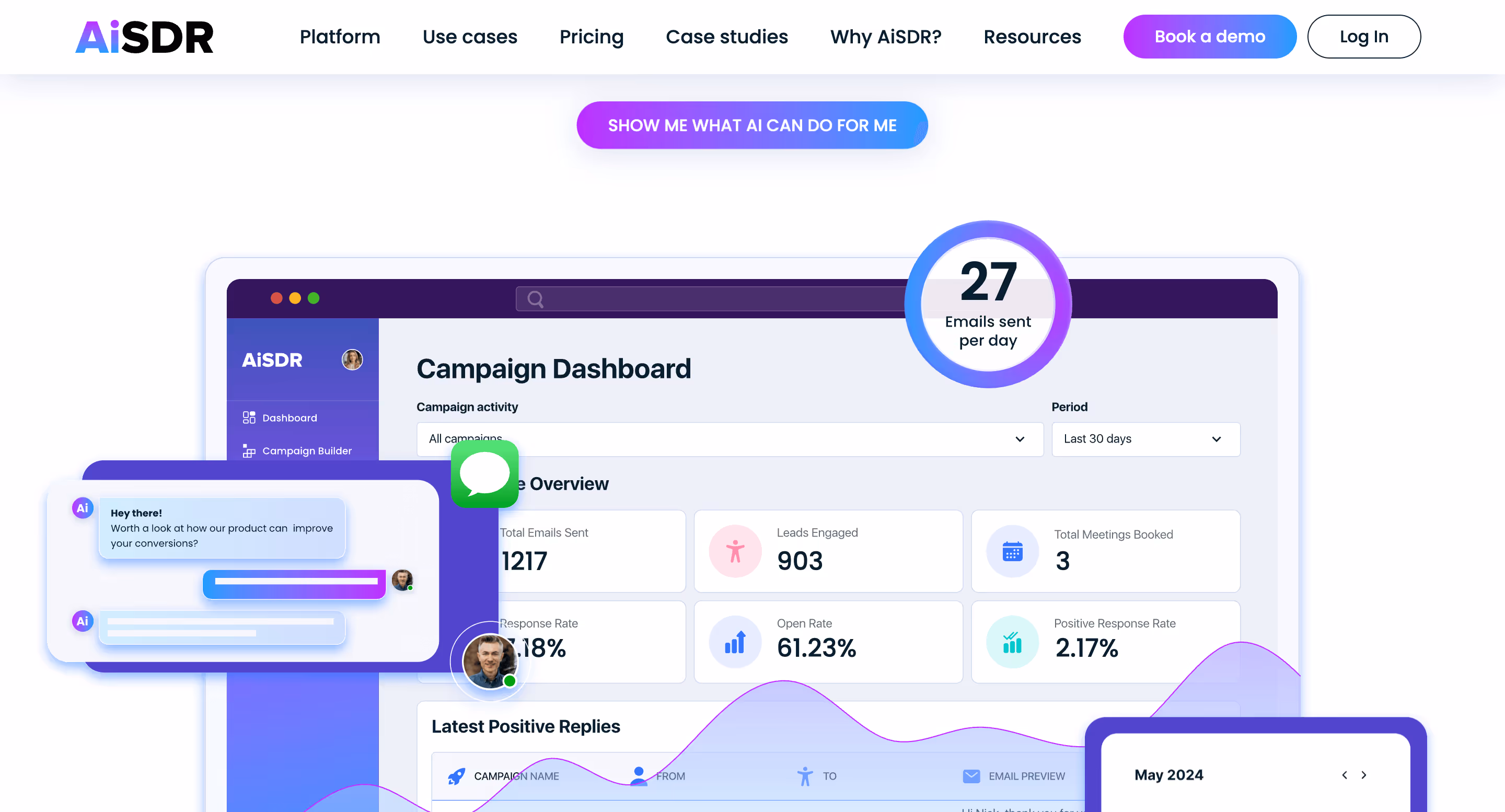Click the green Messages chat bubble icon
The height and width of the screenshot is (812, 1505).
tap(484, 473)
